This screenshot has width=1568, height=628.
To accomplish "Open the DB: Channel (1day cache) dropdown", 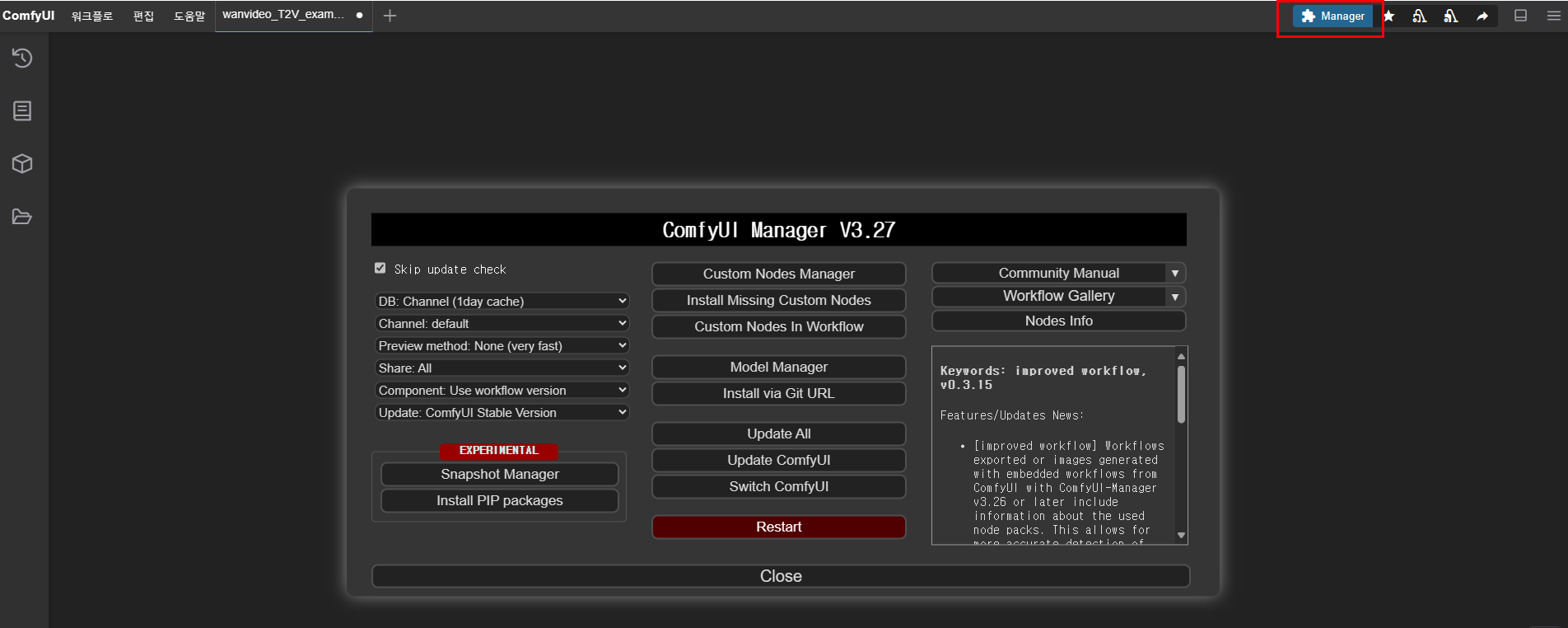I will tap(502, 302).
